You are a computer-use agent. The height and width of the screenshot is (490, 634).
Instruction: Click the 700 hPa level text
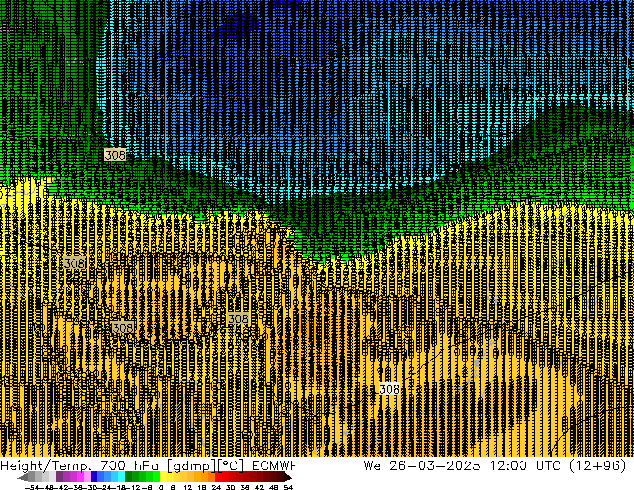click(x=129, y=466)
